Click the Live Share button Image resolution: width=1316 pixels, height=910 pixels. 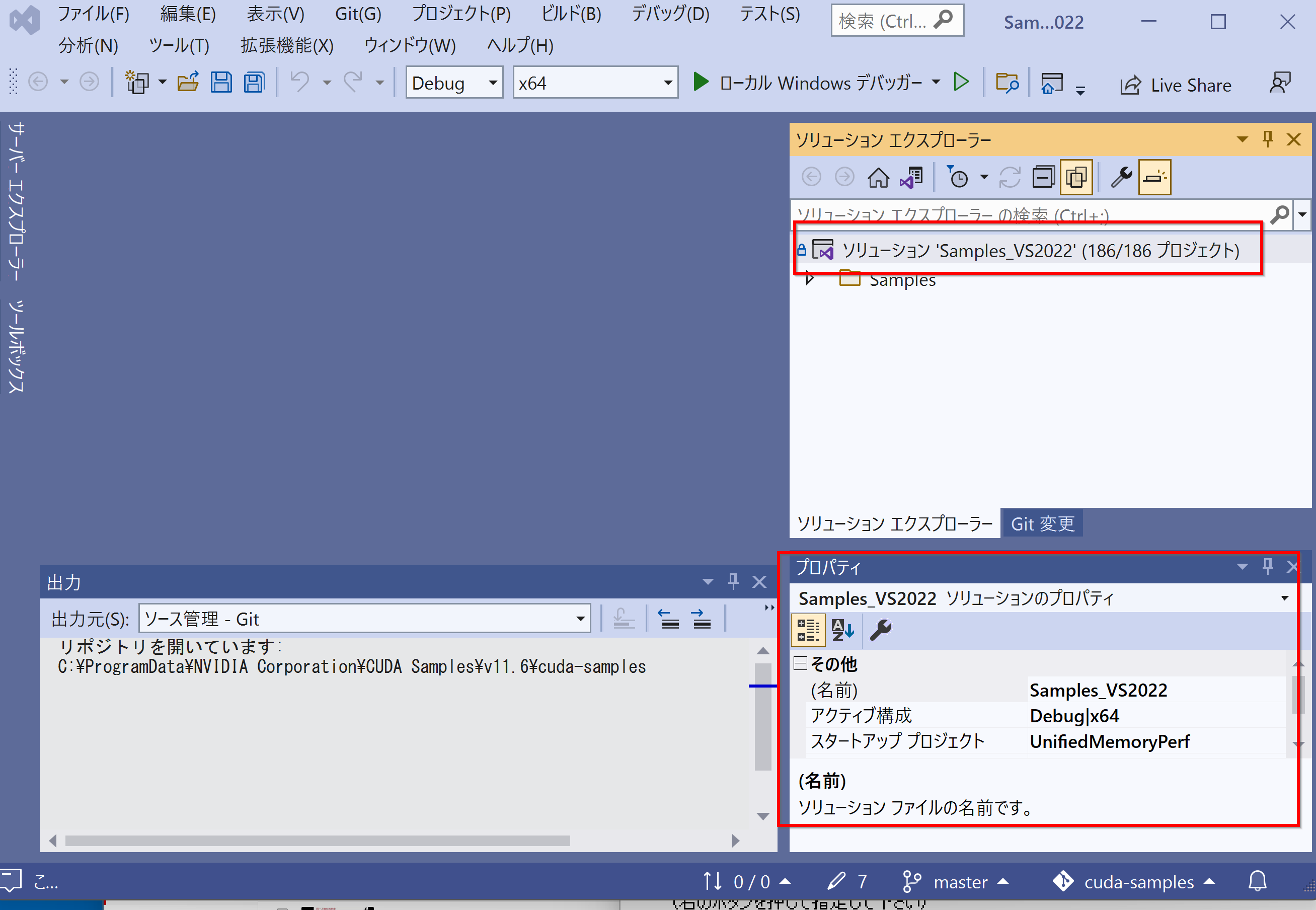click(1175, 85)
